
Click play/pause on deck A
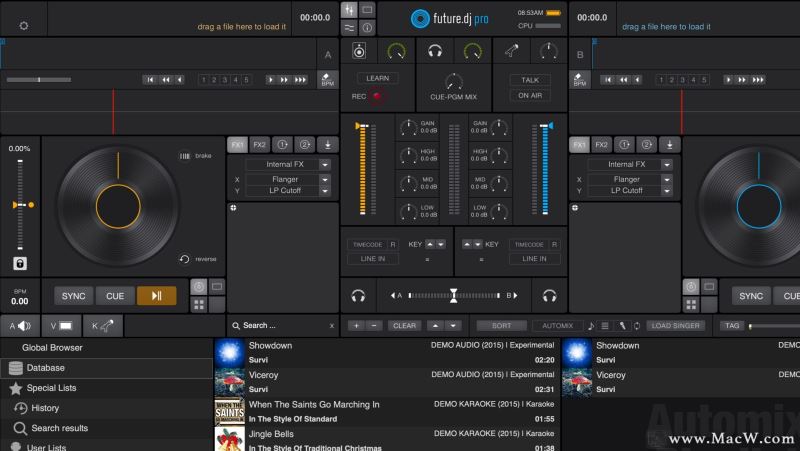click(x=157, y=296)
